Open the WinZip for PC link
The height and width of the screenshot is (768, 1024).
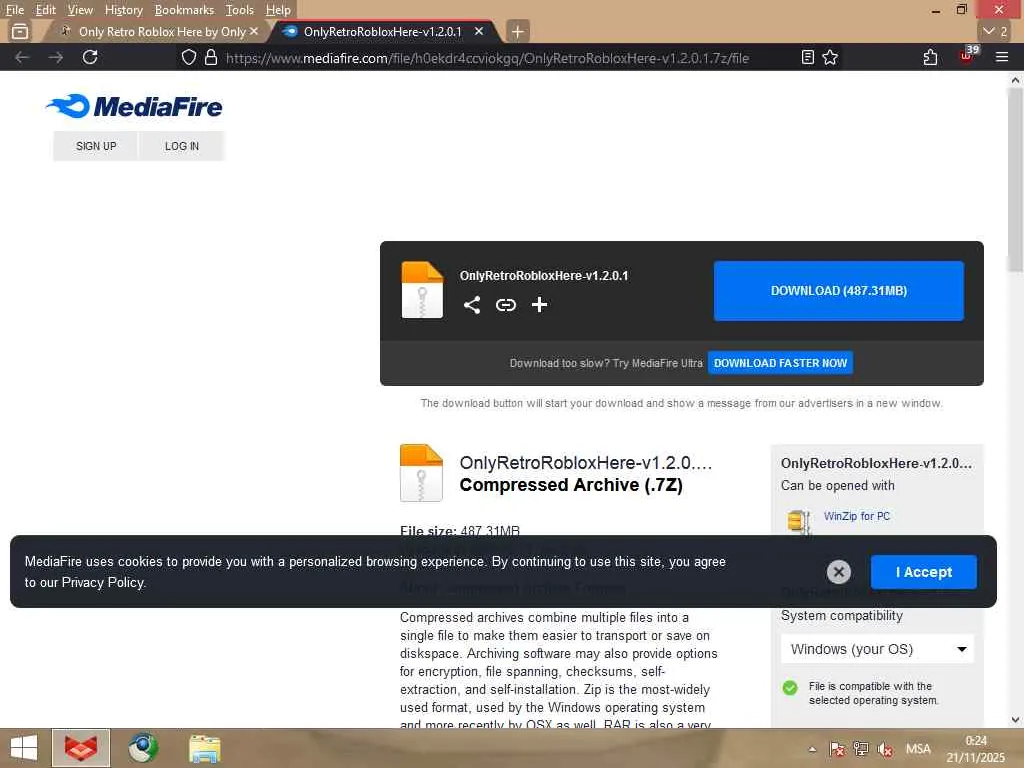pyautogui.click(x=857, y=516)
